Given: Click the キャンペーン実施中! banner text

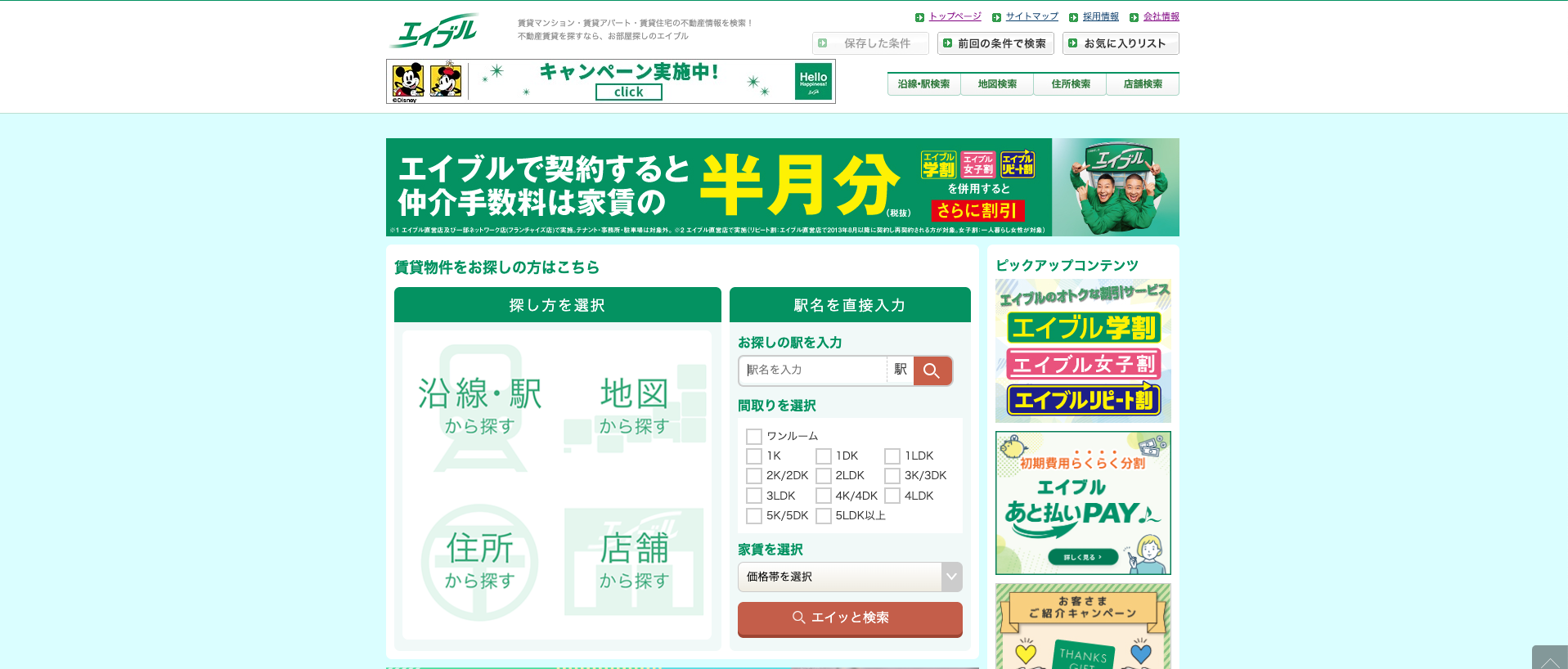Looking at the screenshot, I should point(628,72).
